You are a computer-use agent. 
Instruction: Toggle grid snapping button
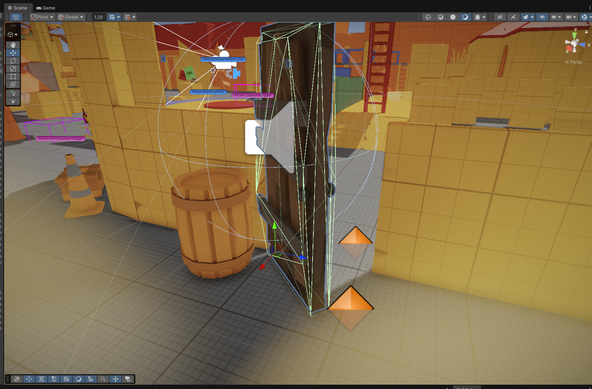112,17
